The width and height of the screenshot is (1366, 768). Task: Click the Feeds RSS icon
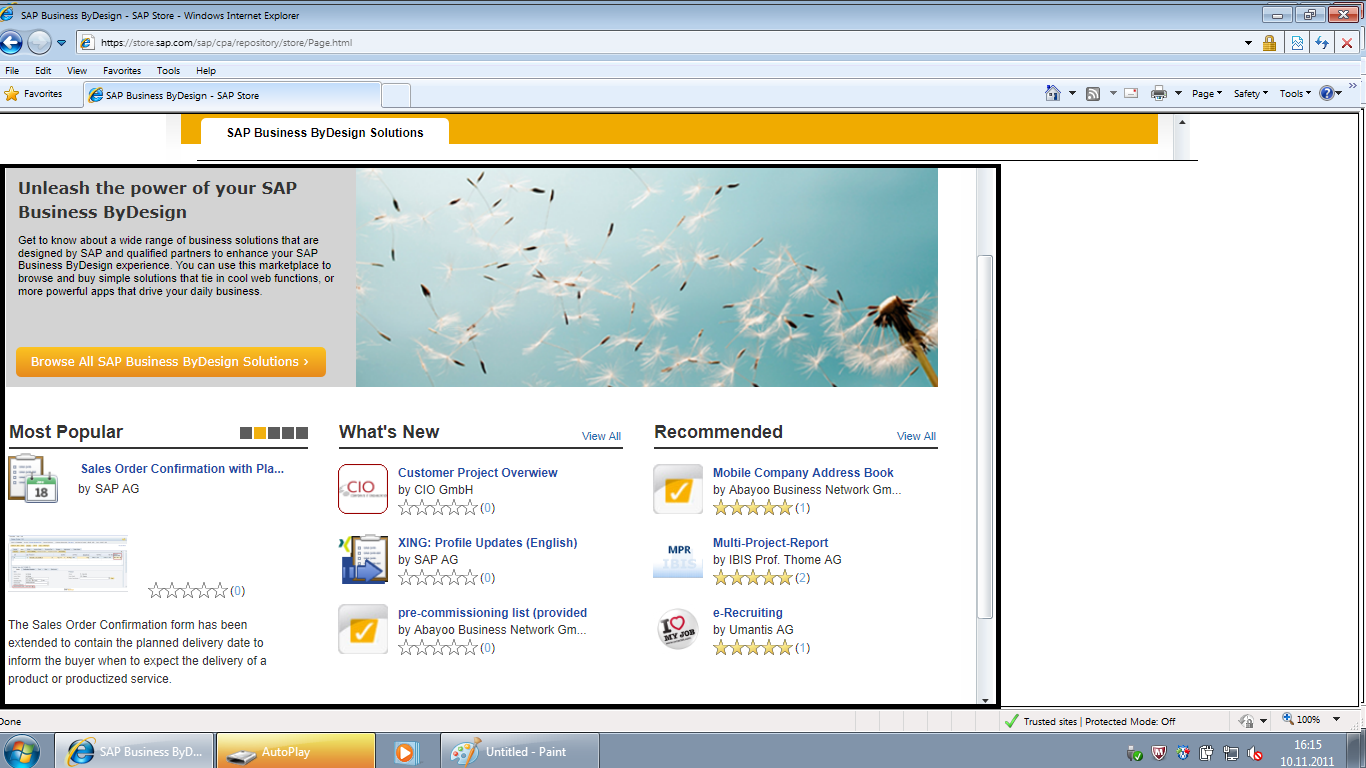pyautogui.click(x=1093, y=93)
